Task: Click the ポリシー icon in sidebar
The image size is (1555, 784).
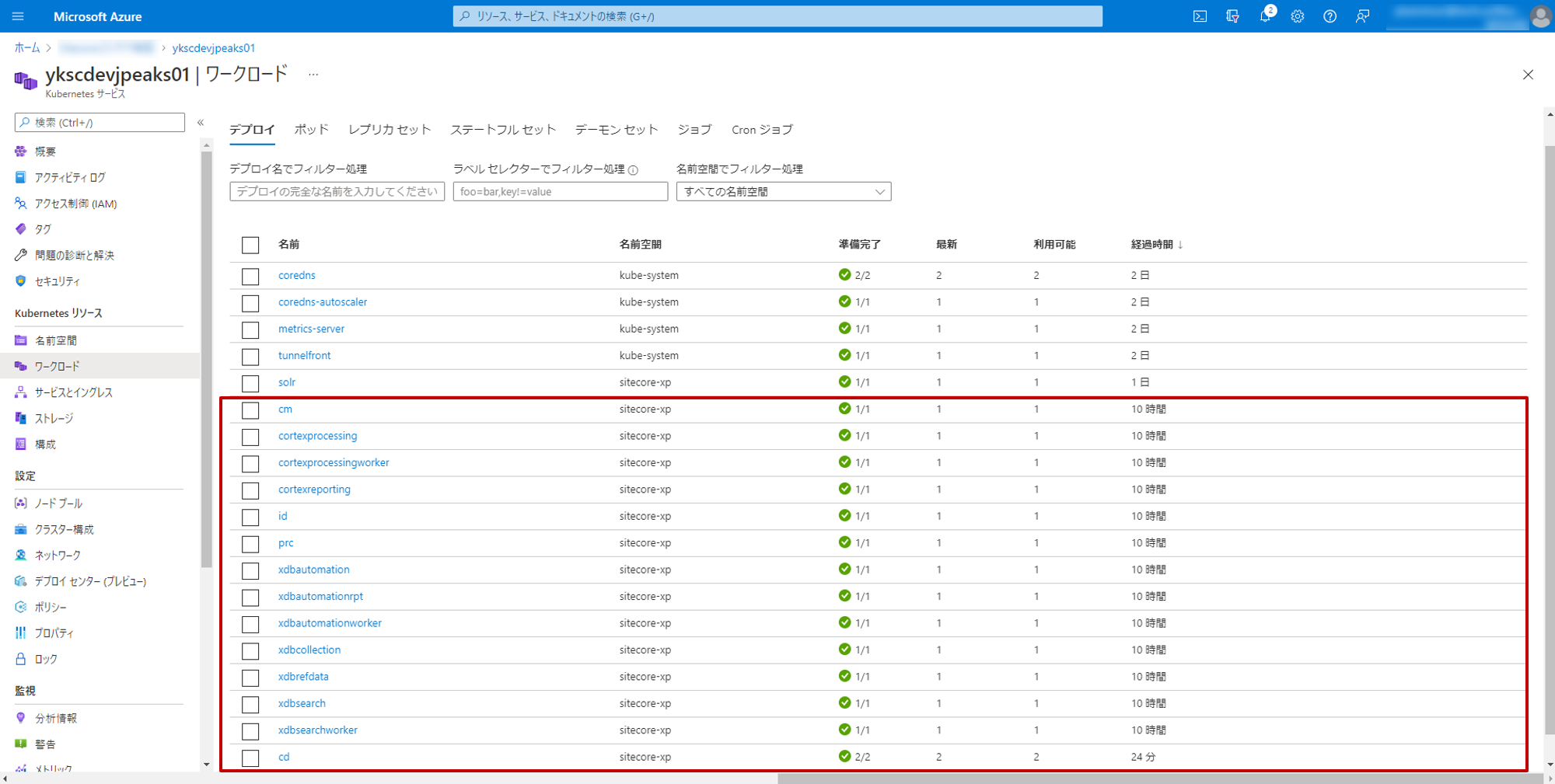Action: coord(21,607)
